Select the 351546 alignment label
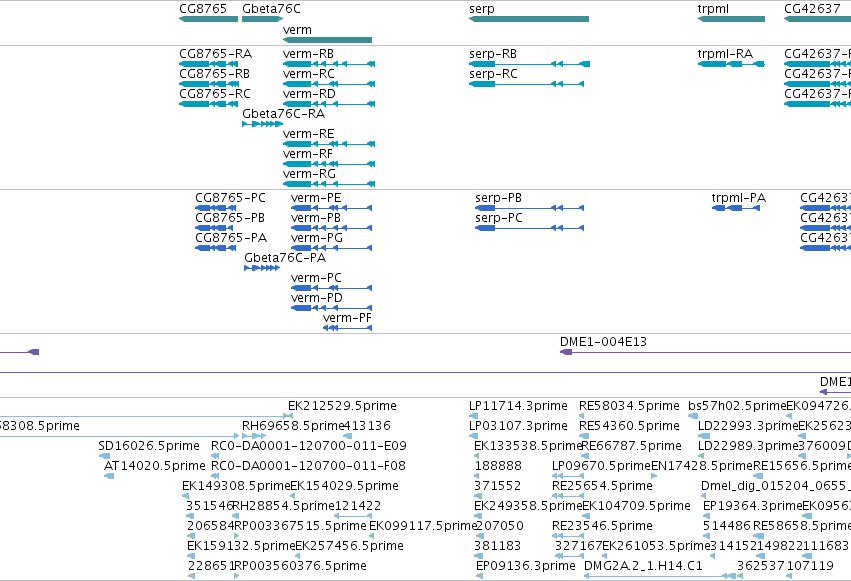Image resolution: width=851 pixels, height=581 pixels. 209,506
